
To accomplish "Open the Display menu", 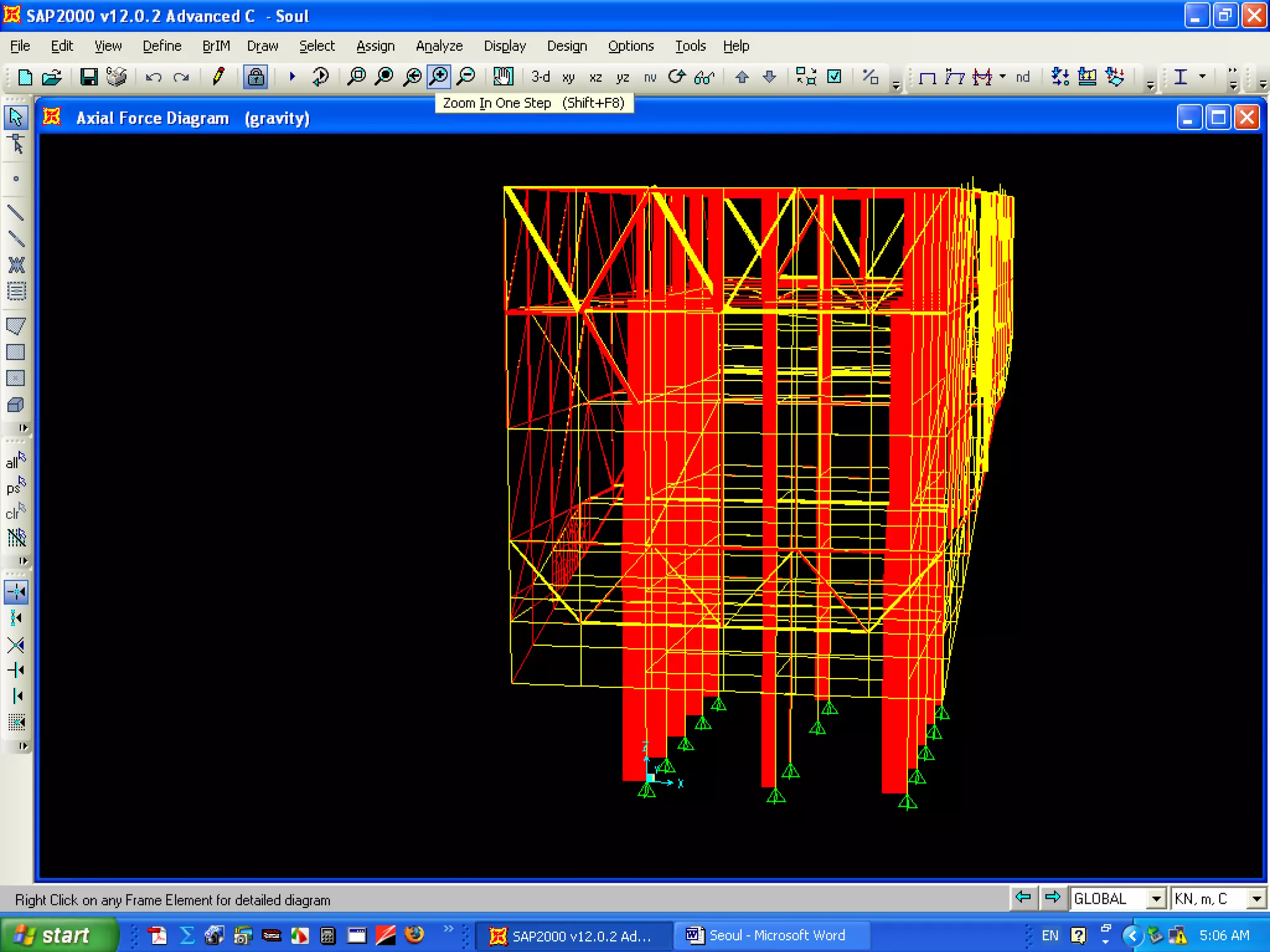I will pyautogui.click(x=505, y=46).
